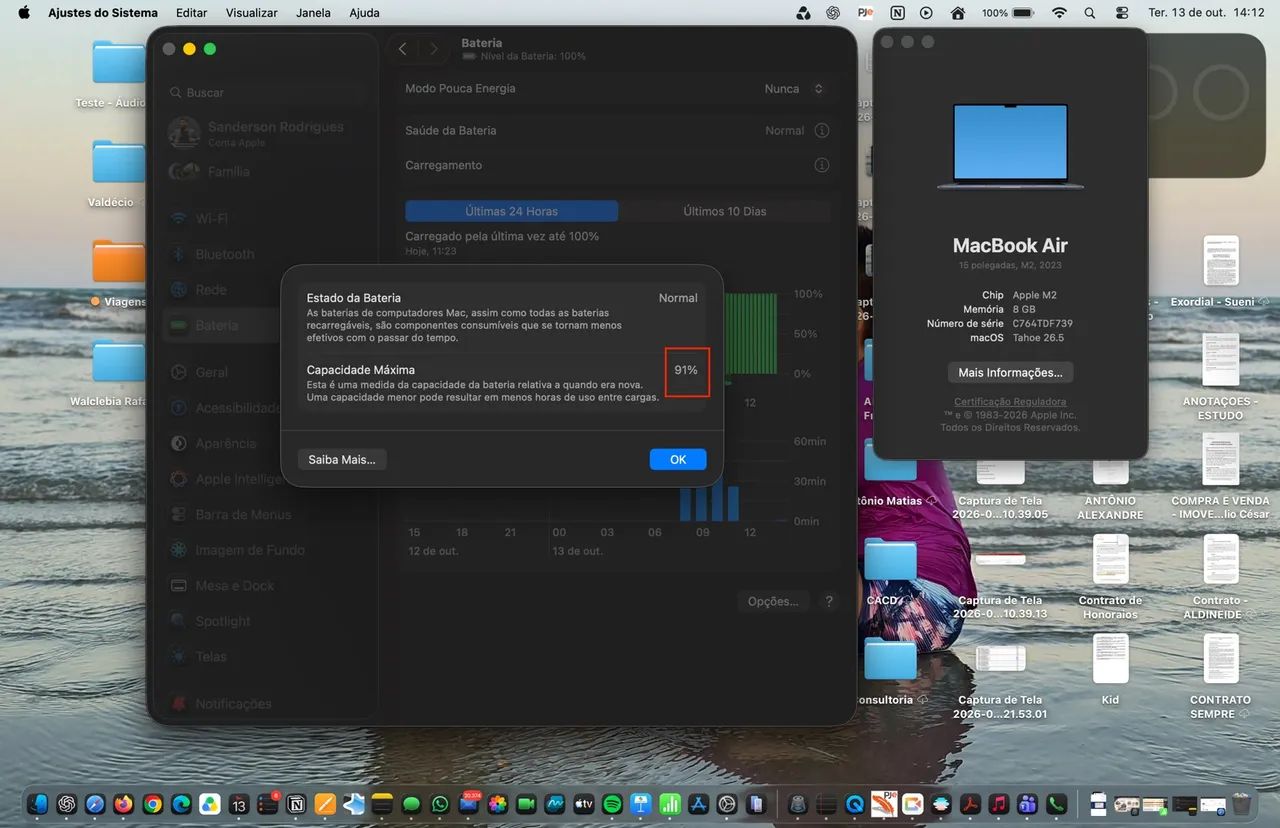Viewport: 1280px width, 828px height.
Task: Click the Saiba Mais button
Action: [x=342, y=459]
